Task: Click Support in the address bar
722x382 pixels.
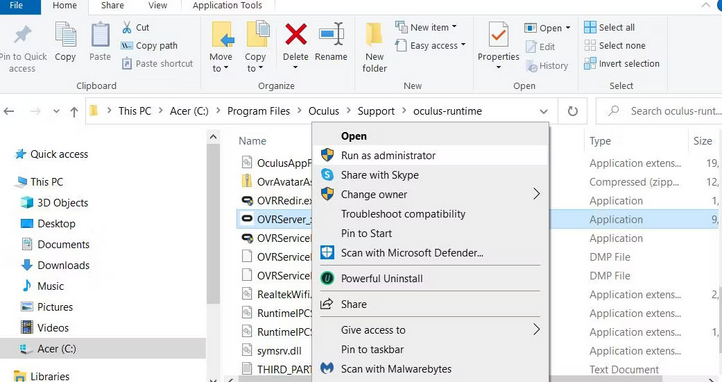Action: [376, 111]
